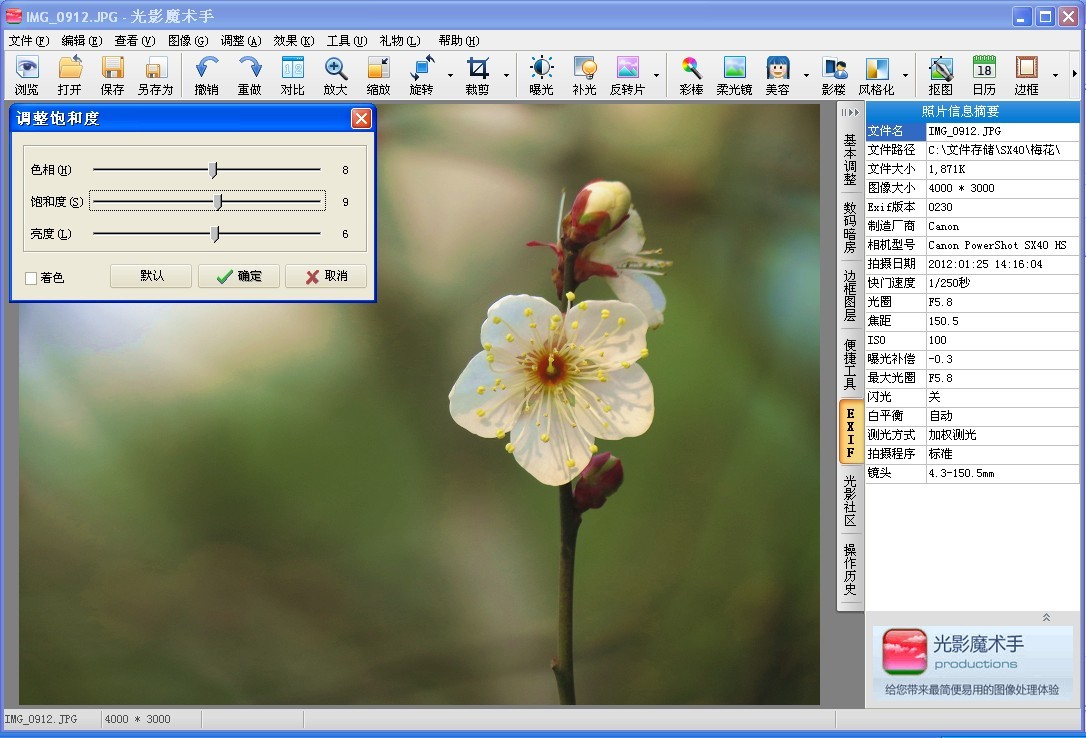Expand the dropdown arrow beside Crop (裁剪)
The width and height of the screenshot is (1086, 738).
(506, 75)
